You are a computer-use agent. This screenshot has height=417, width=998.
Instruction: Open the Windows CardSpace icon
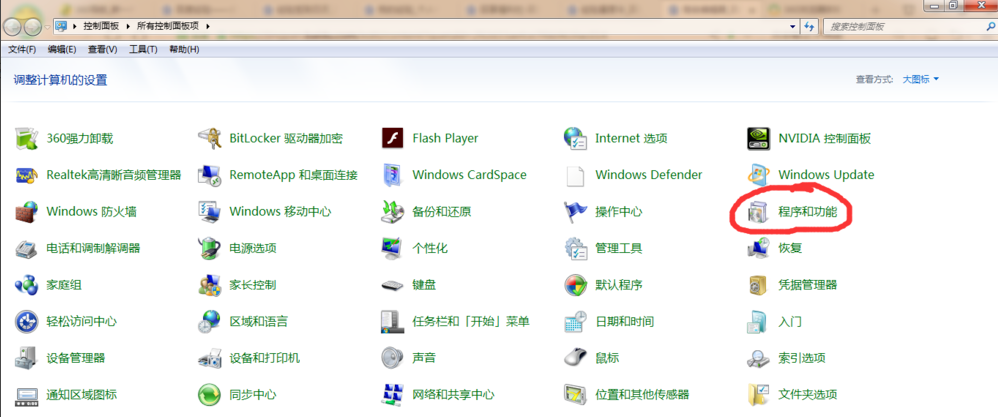pyautogui.click(x=393, y=174)
